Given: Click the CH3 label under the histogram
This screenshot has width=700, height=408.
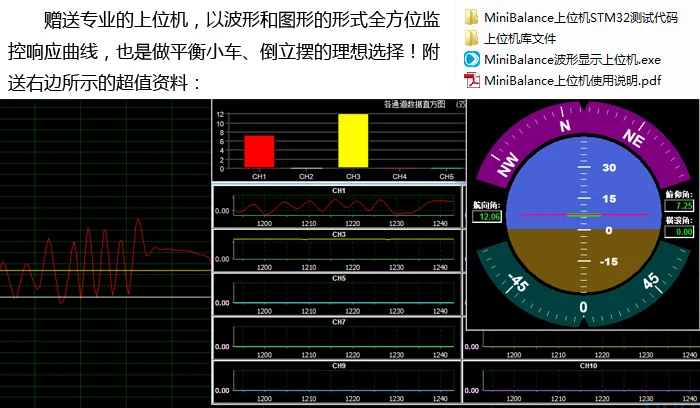Looking at the screenshot, I should (353, 176).
